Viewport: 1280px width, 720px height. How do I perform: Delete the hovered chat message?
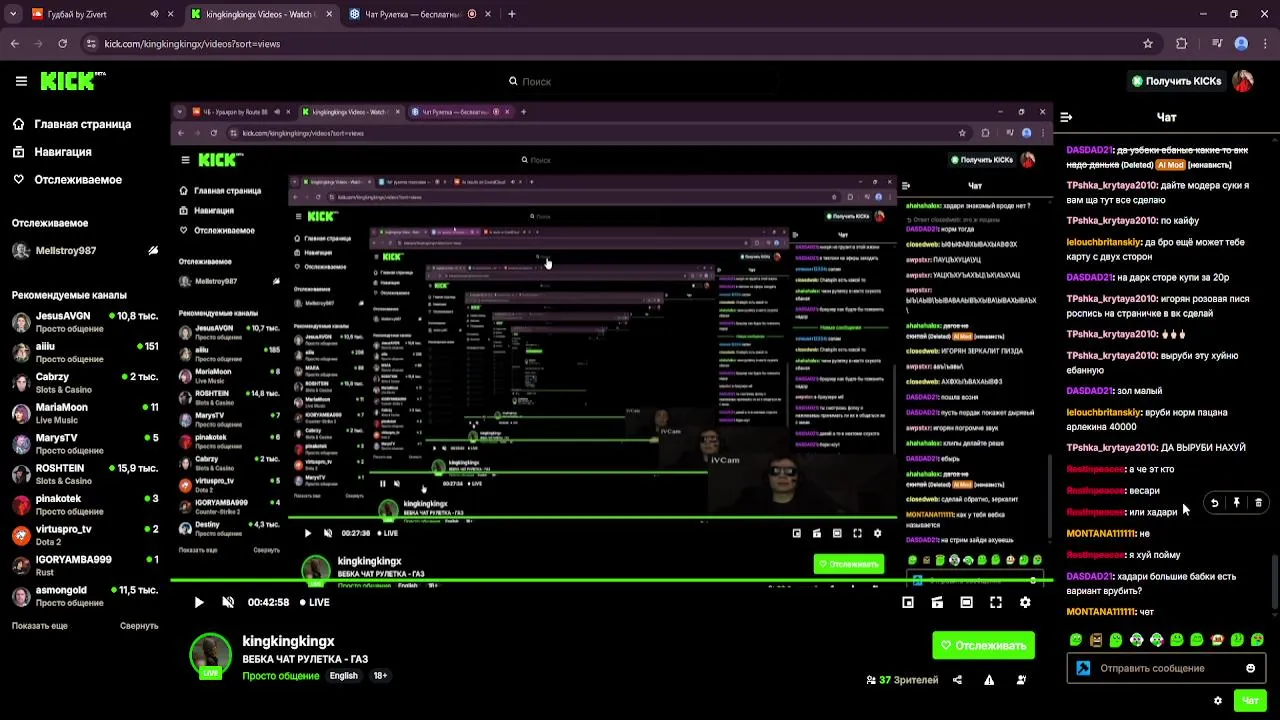pos(1258,503)
